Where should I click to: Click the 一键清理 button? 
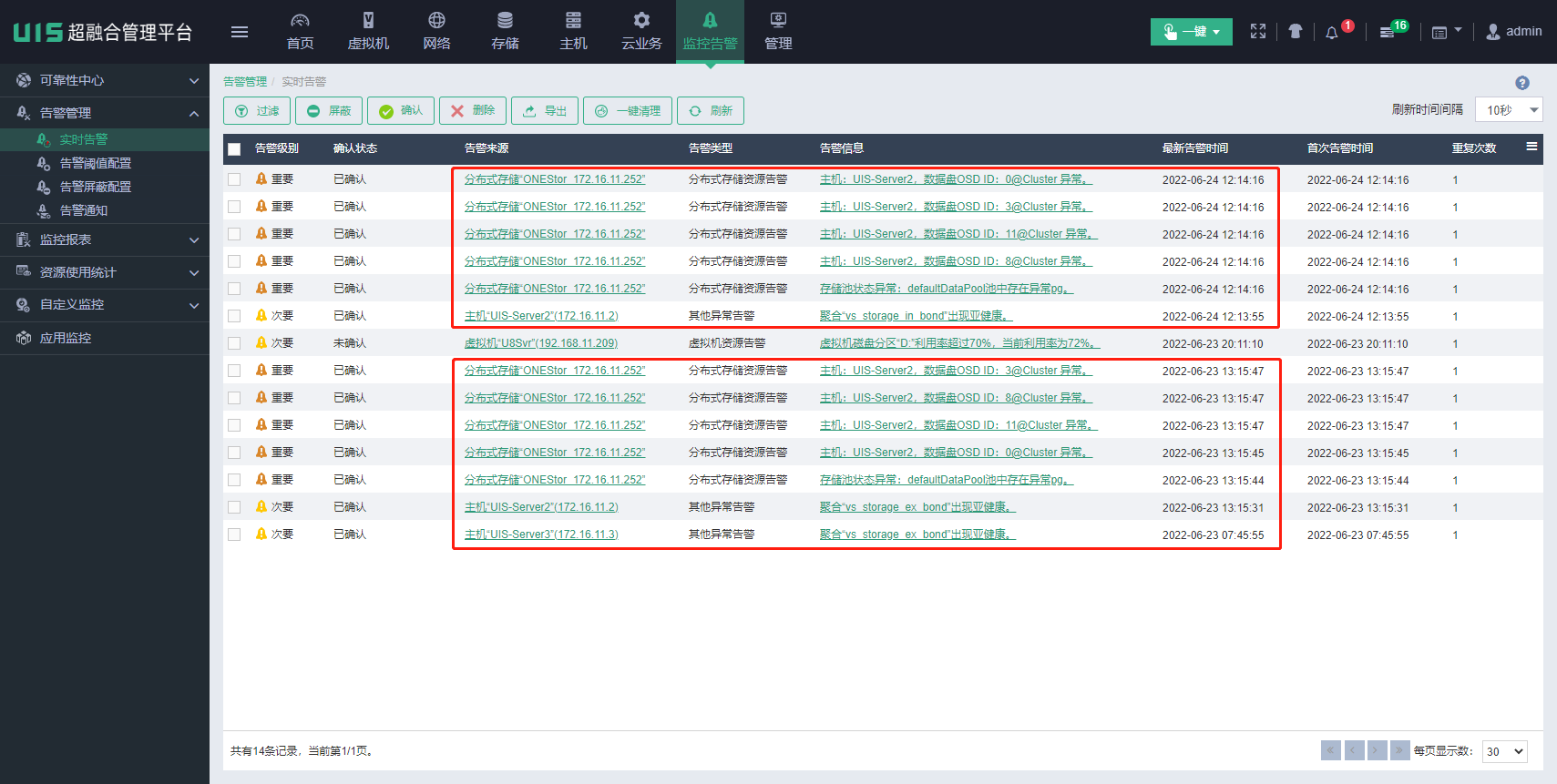pyautogui.click(x=628, y=111)
